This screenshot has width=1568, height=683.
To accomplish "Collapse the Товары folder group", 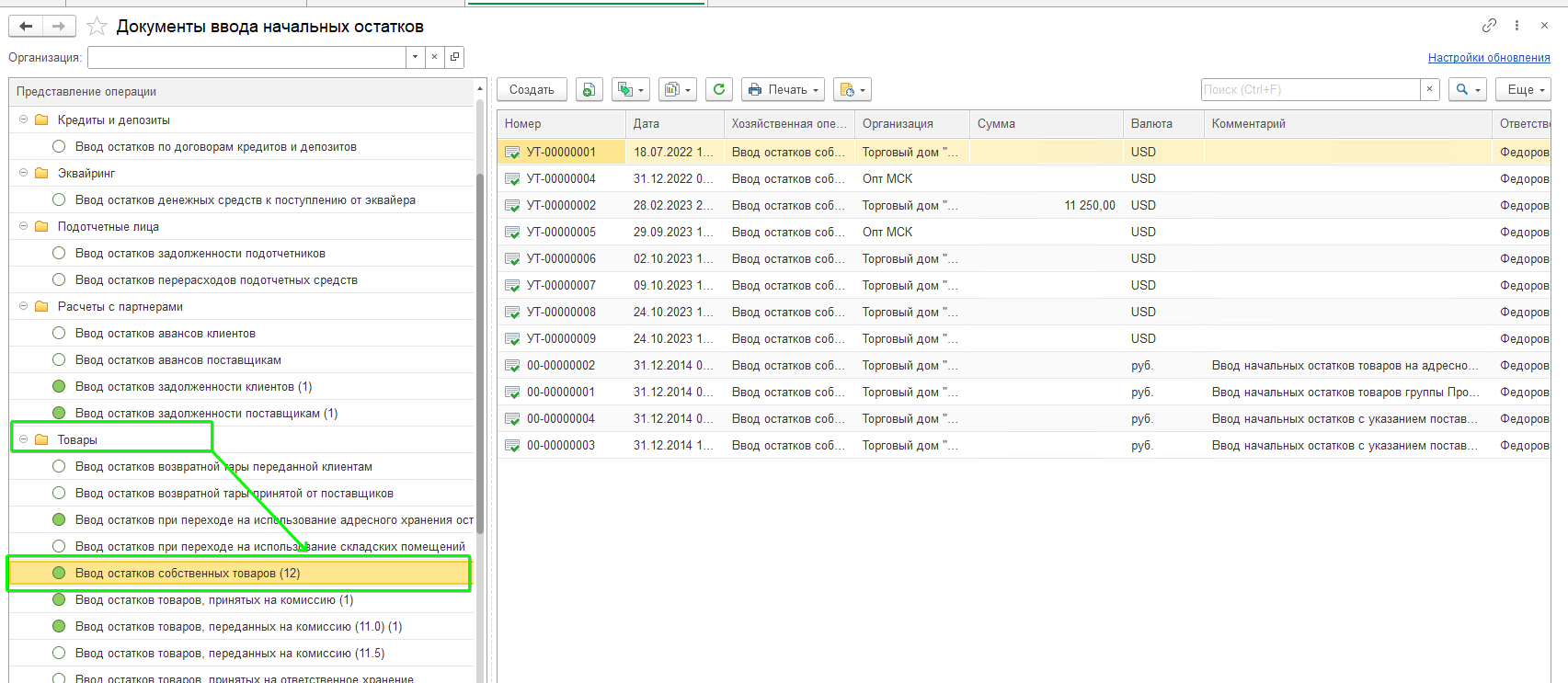I will pyautogui.click(x=24, y=439).
